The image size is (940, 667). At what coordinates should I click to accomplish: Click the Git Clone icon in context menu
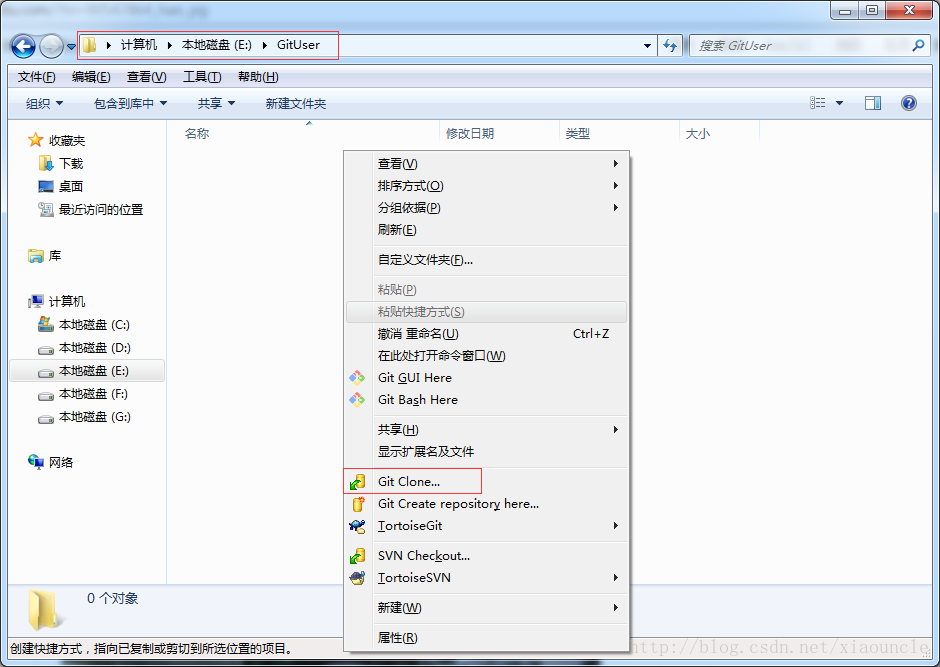click(357, 482)
